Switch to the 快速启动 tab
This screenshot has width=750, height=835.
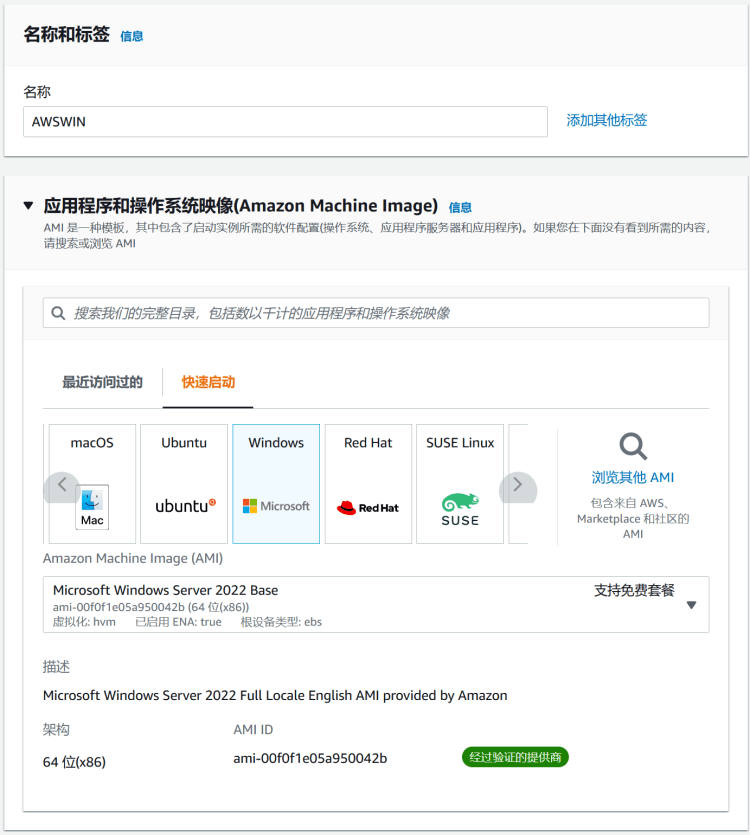[208, 382]
